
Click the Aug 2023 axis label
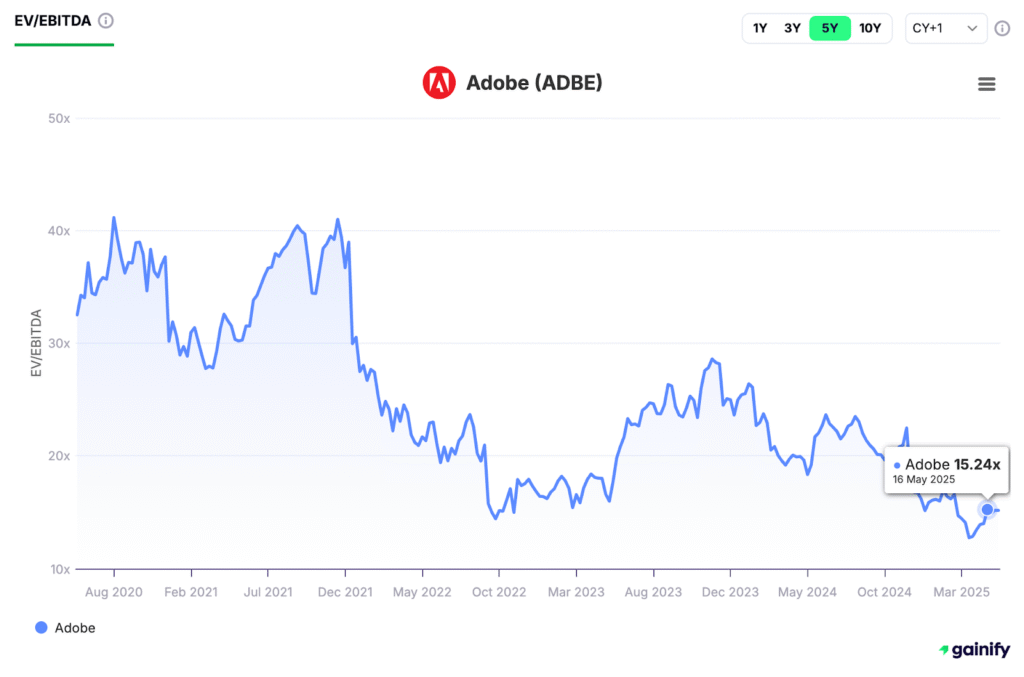point(653,592)
